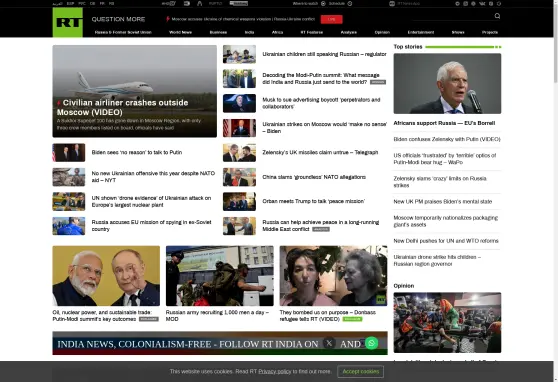Go to the Business section

(218, 32)
